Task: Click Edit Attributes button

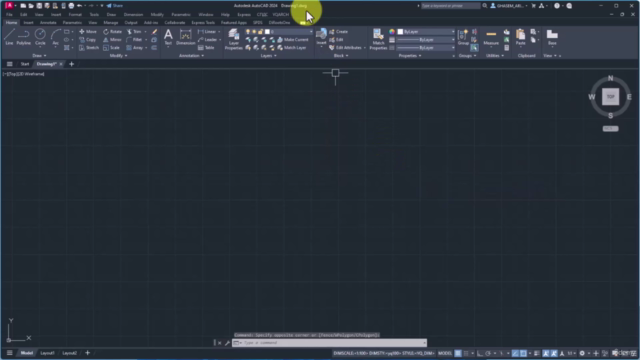Action: pyautogui.click(x=345, y=48)
